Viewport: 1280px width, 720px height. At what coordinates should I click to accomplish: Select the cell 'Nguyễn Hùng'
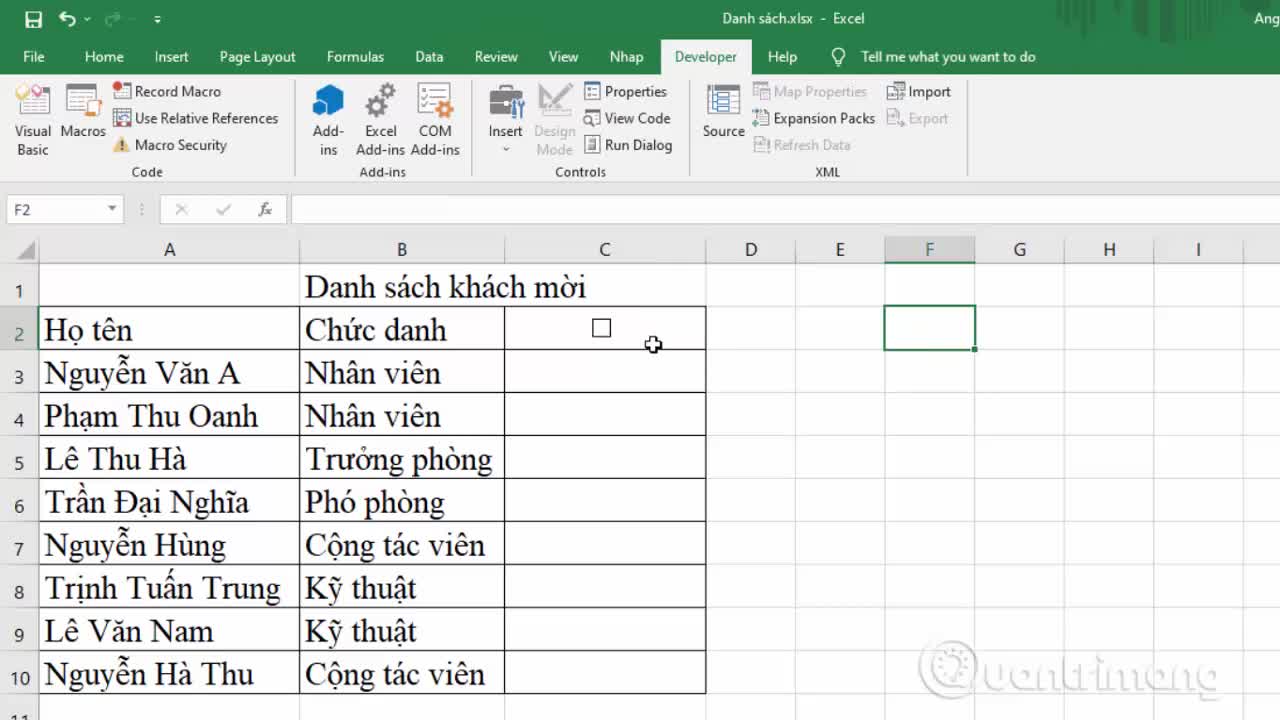pyautogui.click(x=169, y=544)
